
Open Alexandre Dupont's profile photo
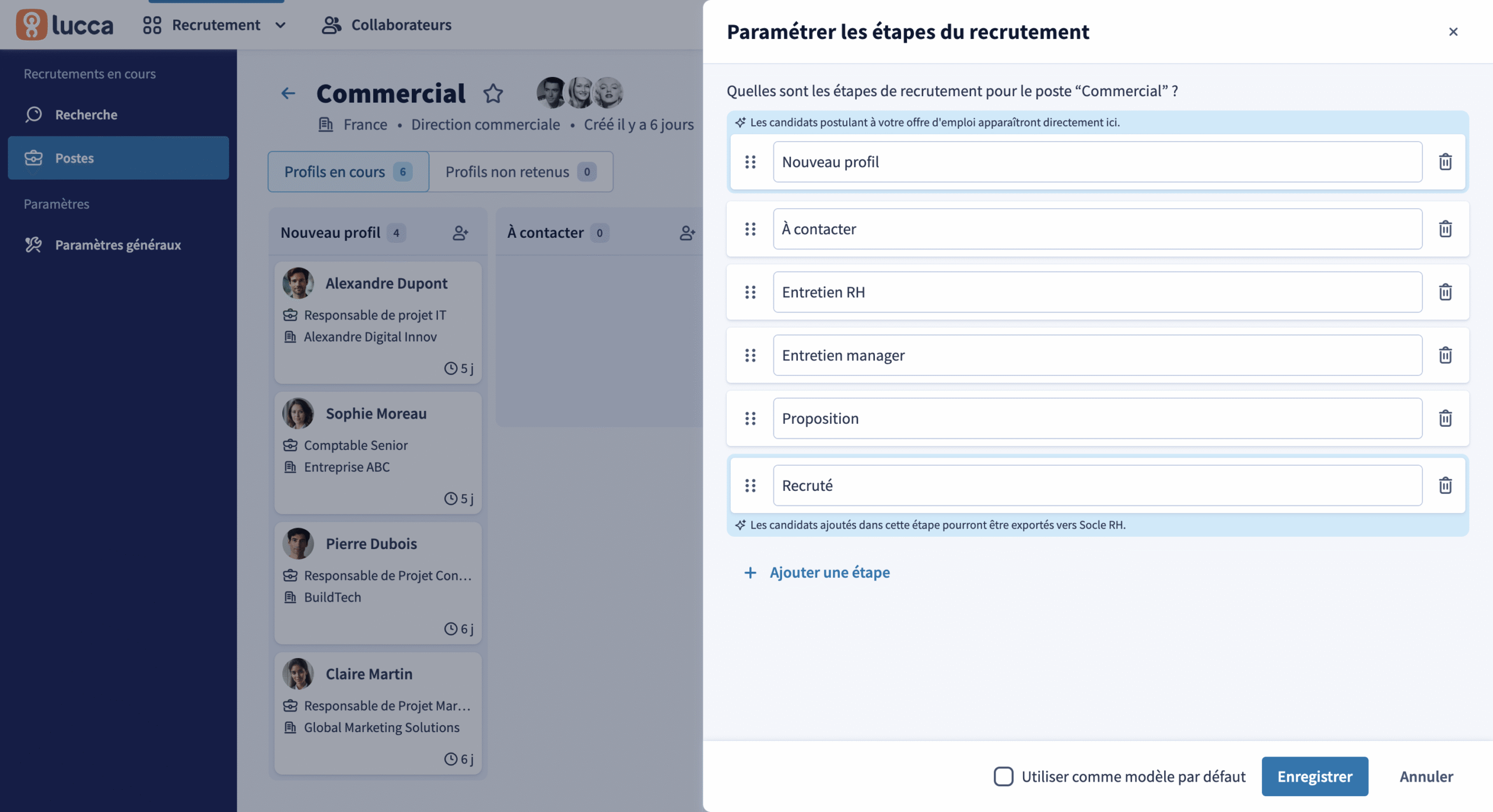[x=299, y=283]
